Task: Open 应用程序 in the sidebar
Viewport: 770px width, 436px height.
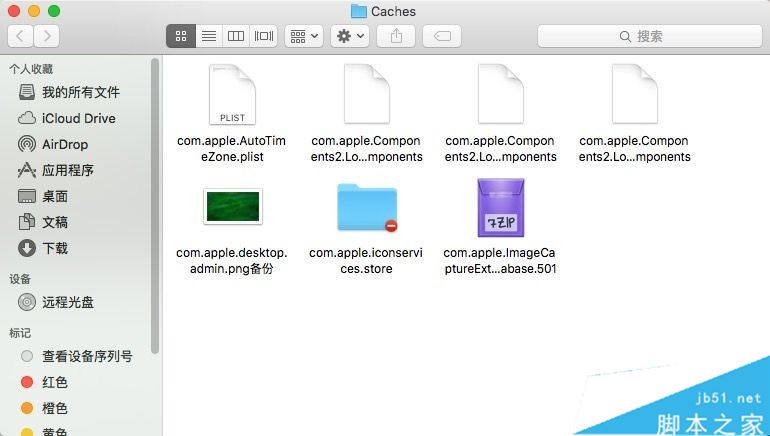Action: point(67,170)
